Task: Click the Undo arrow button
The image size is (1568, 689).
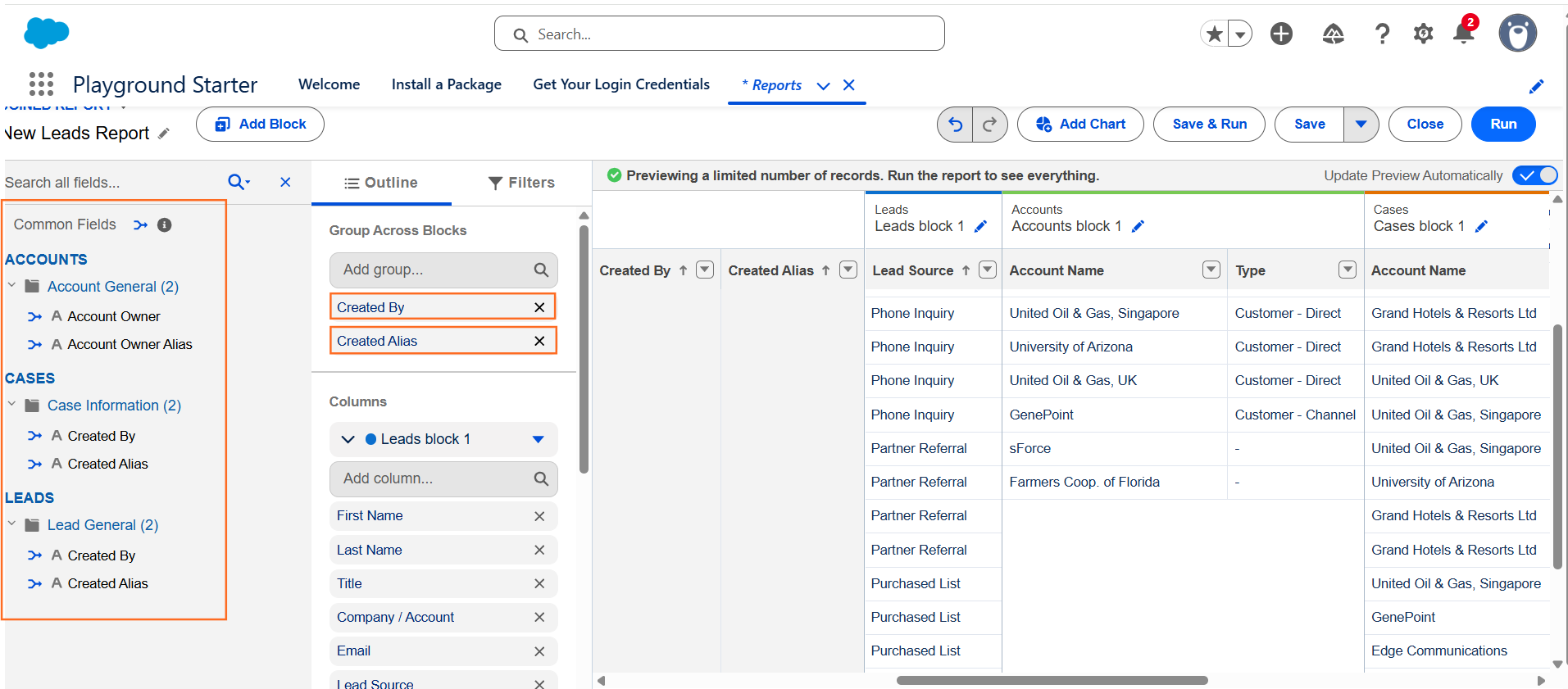Action: pyautogui.click(x=955, y=125)
